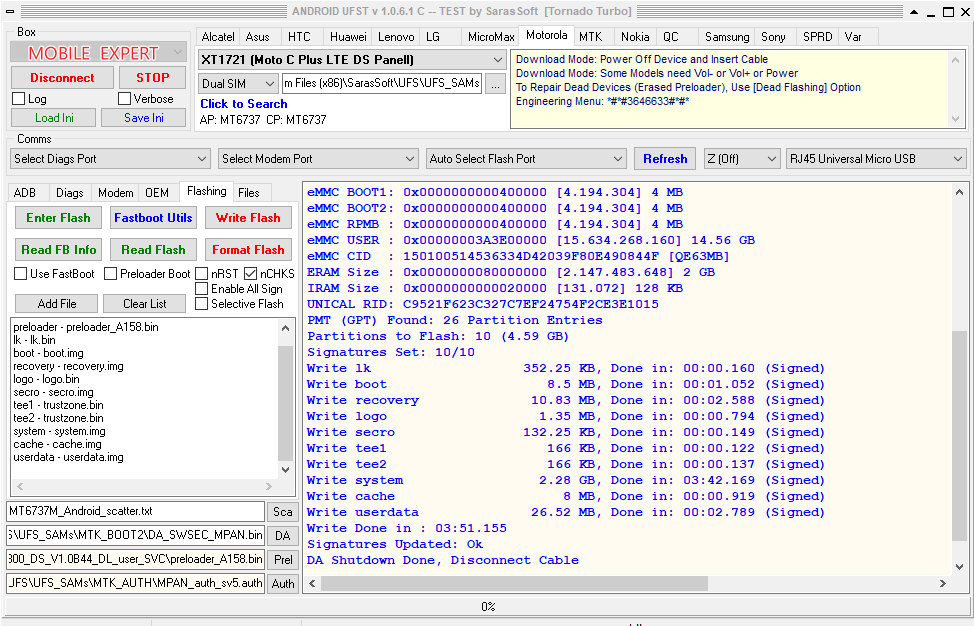Screen dimensions: 974x626
Task: Switch to the Samsung brand tab
Action: pos(727,37)
